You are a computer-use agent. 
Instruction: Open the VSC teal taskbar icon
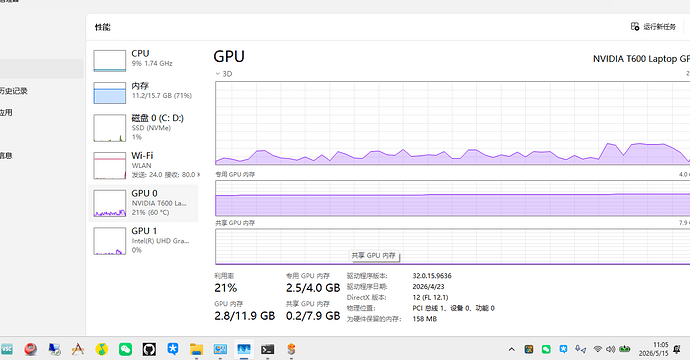tap(7, 349)
